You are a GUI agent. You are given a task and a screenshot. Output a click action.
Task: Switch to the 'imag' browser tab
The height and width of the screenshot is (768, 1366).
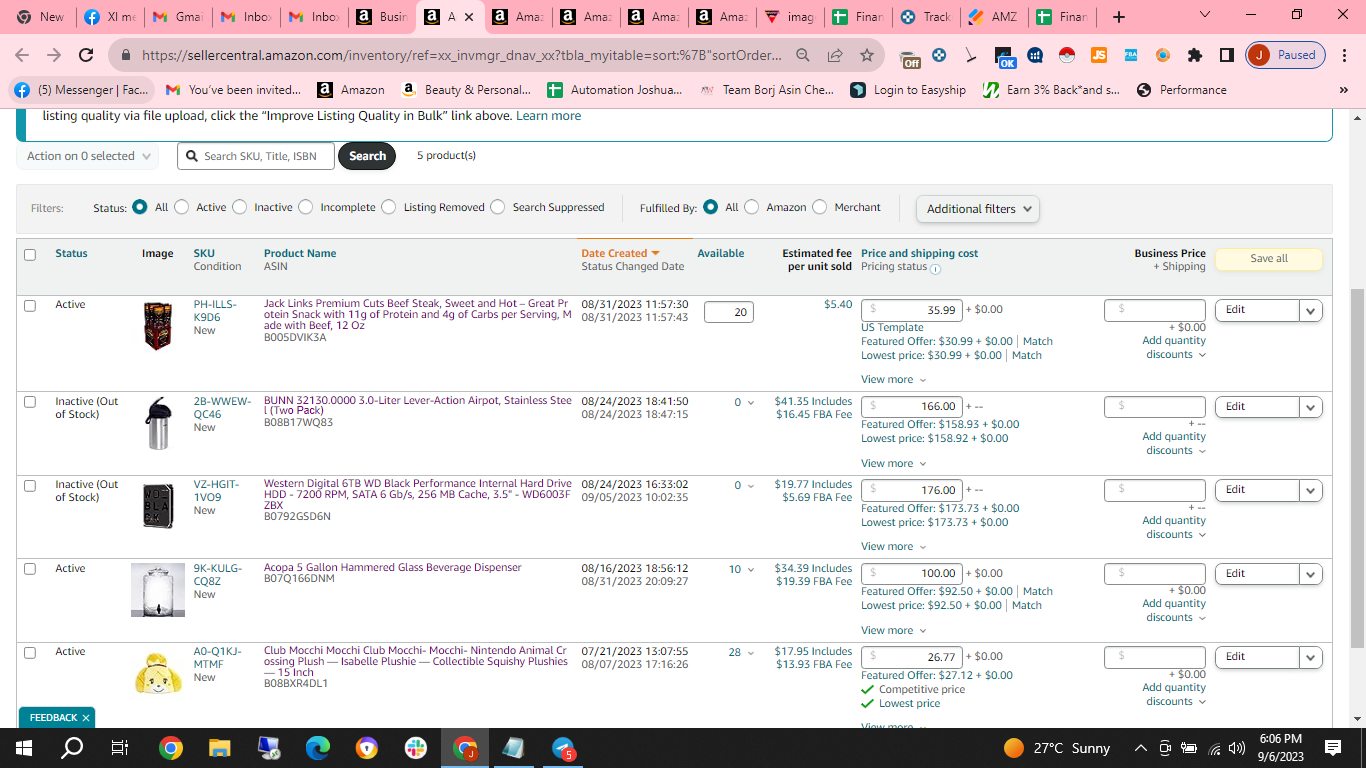(789, 17)
